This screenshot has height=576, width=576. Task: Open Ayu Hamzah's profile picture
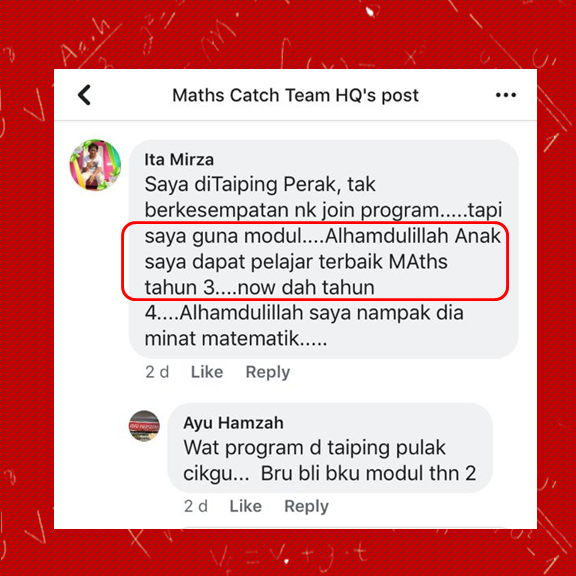click(x=144, y=426)
